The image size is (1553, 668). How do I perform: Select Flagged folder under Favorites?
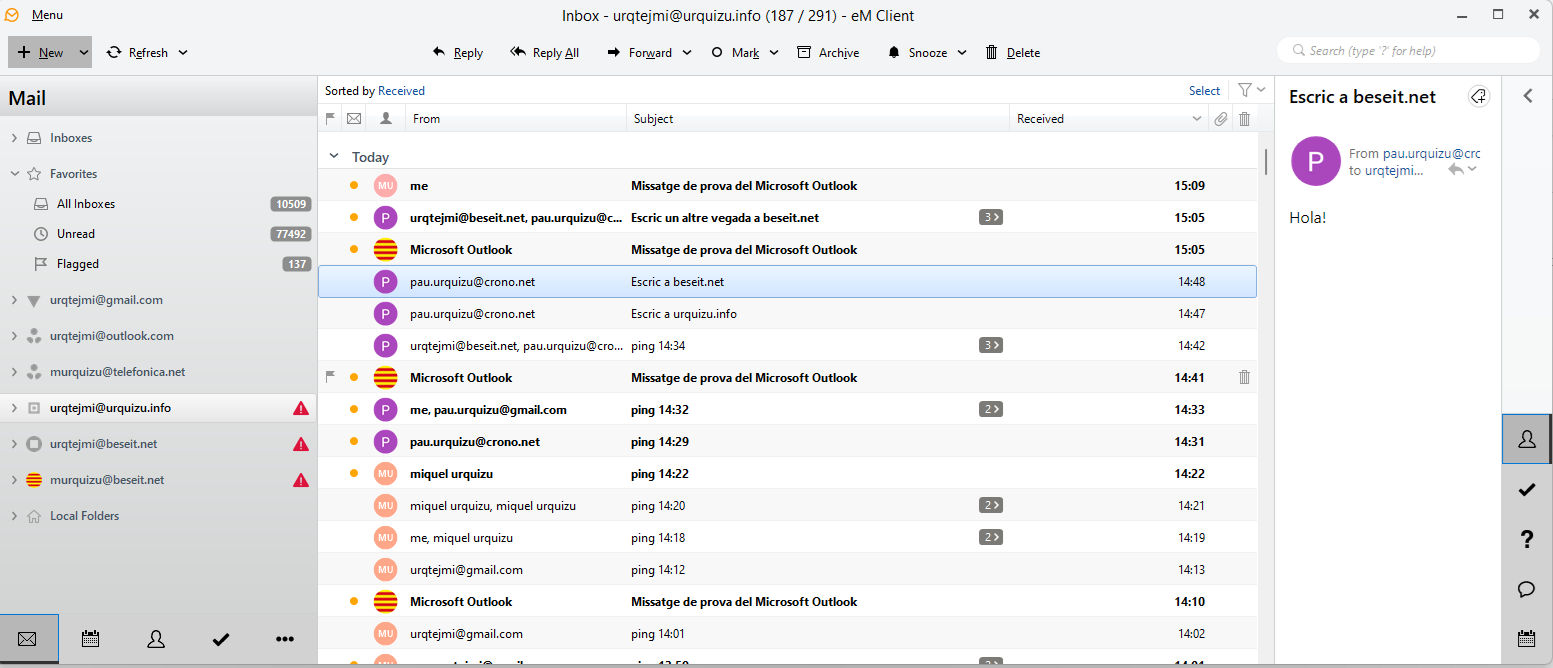coord(77,264)
